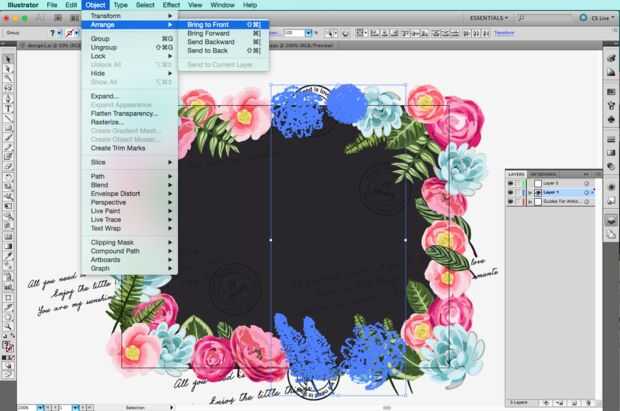
Task: Open the Transparency panel icon
Action: pos(611,166)
